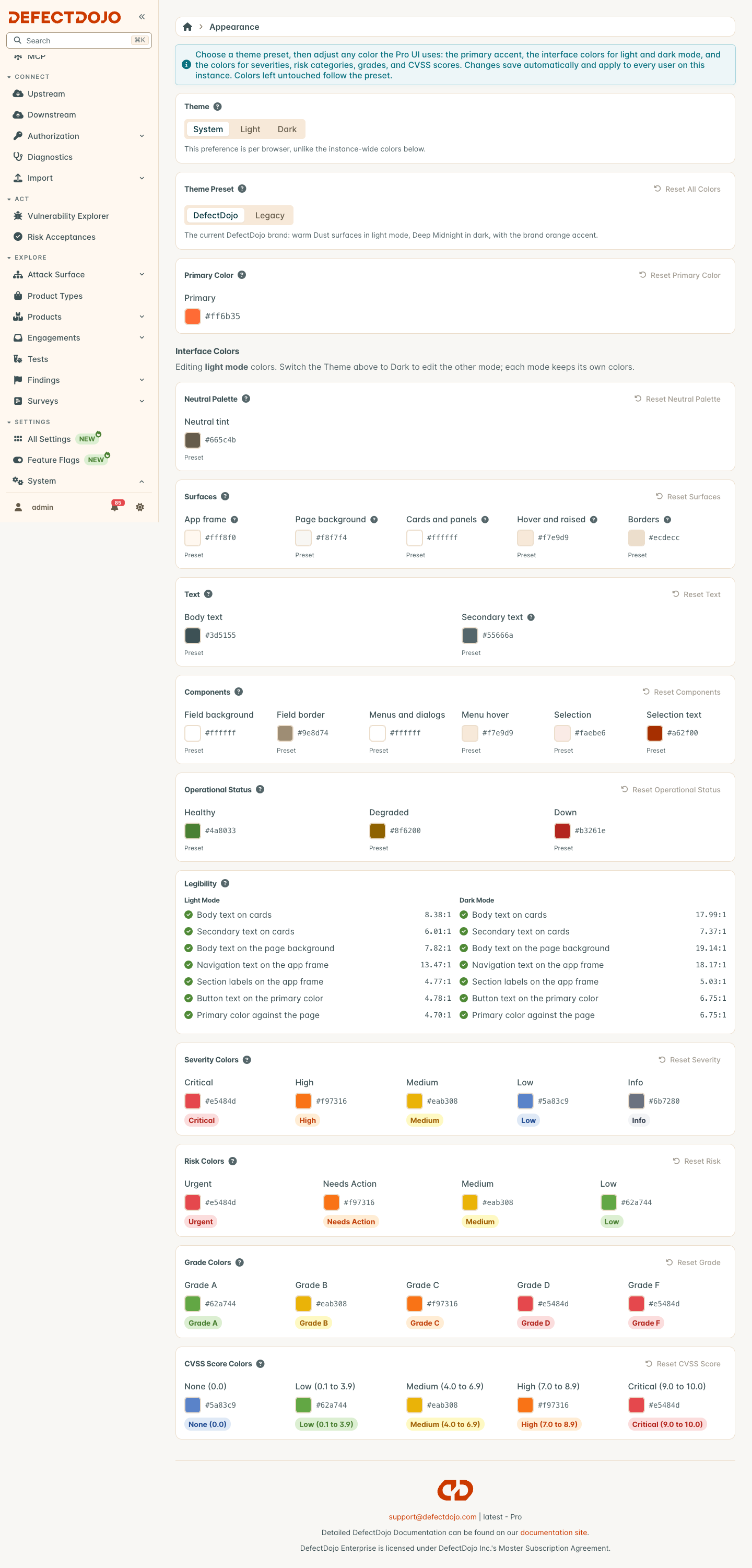Click the Primary Color help icon

pos(242,275)
